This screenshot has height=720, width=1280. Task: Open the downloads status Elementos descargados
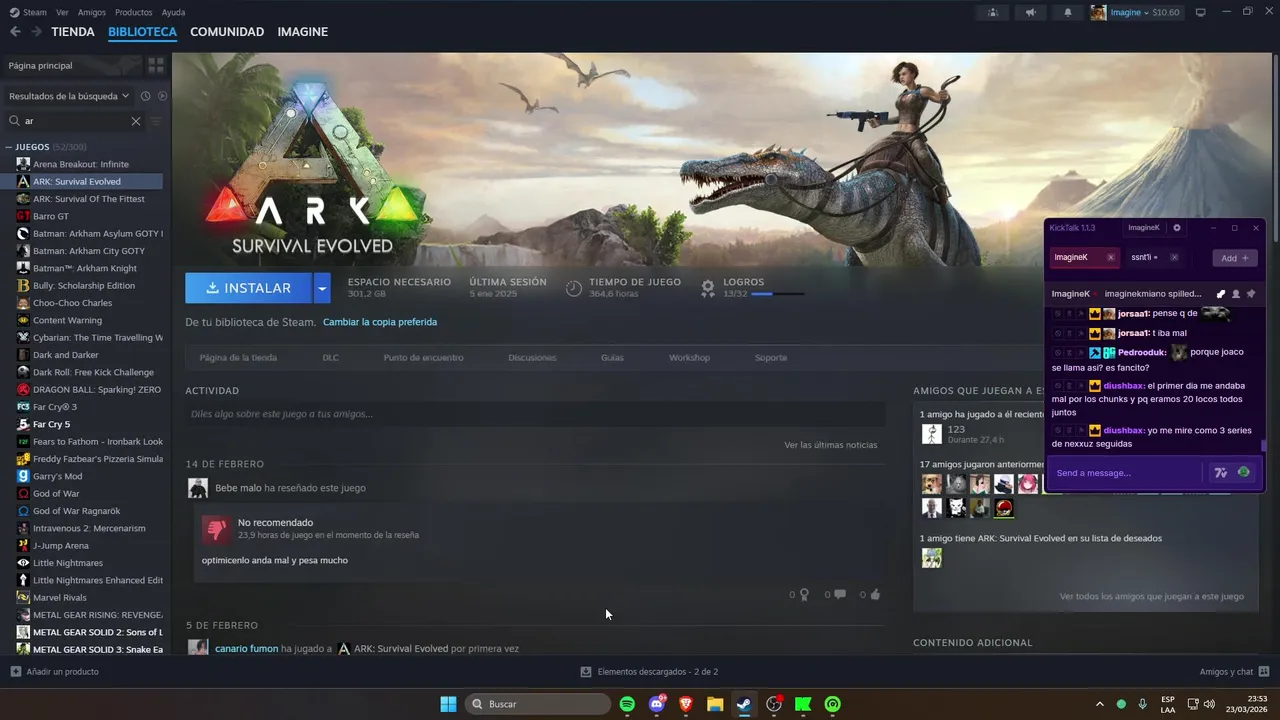(x=649, y=672)
